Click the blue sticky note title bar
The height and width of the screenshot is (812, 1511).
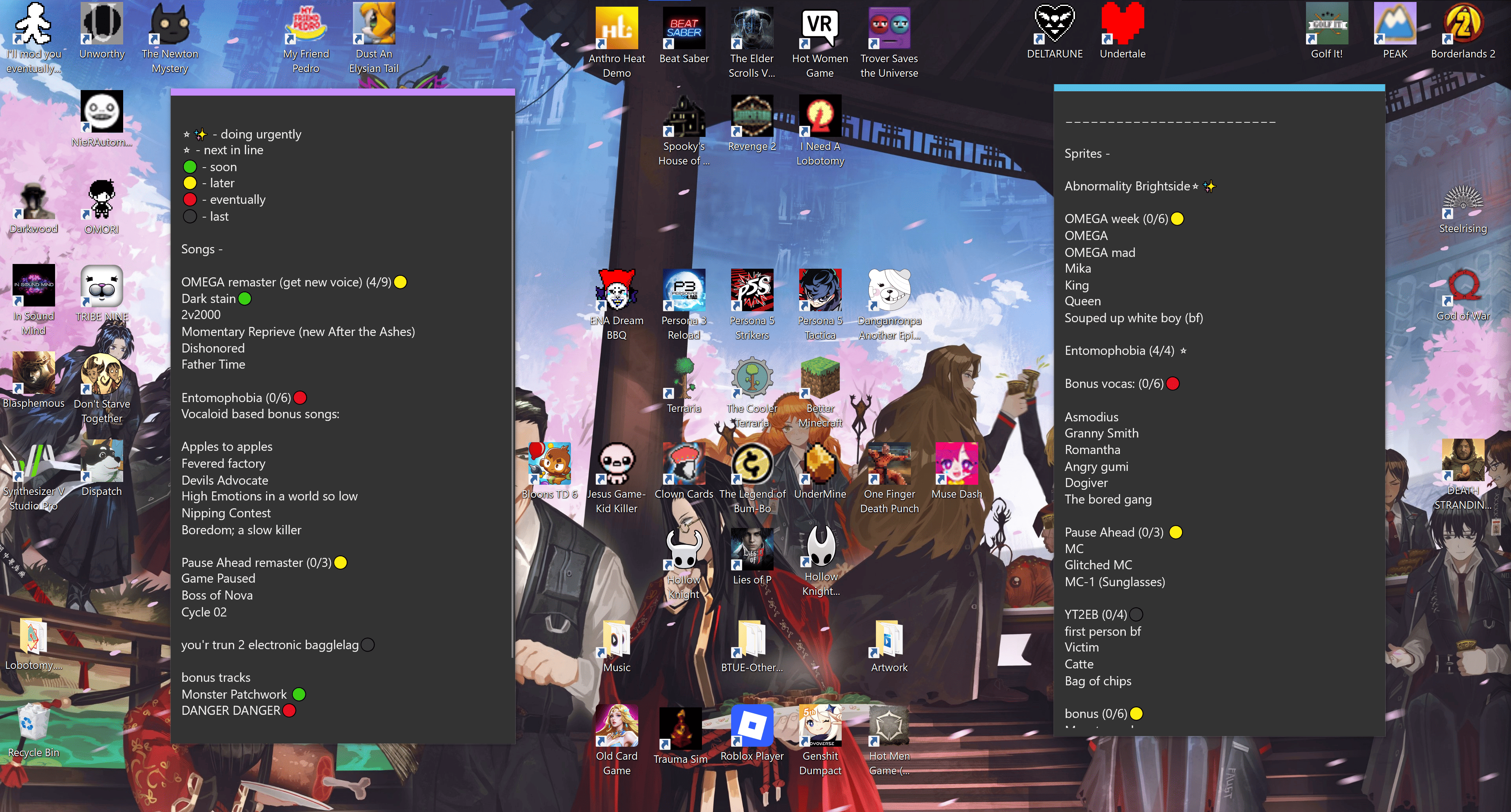click(x=1219, y=88)
